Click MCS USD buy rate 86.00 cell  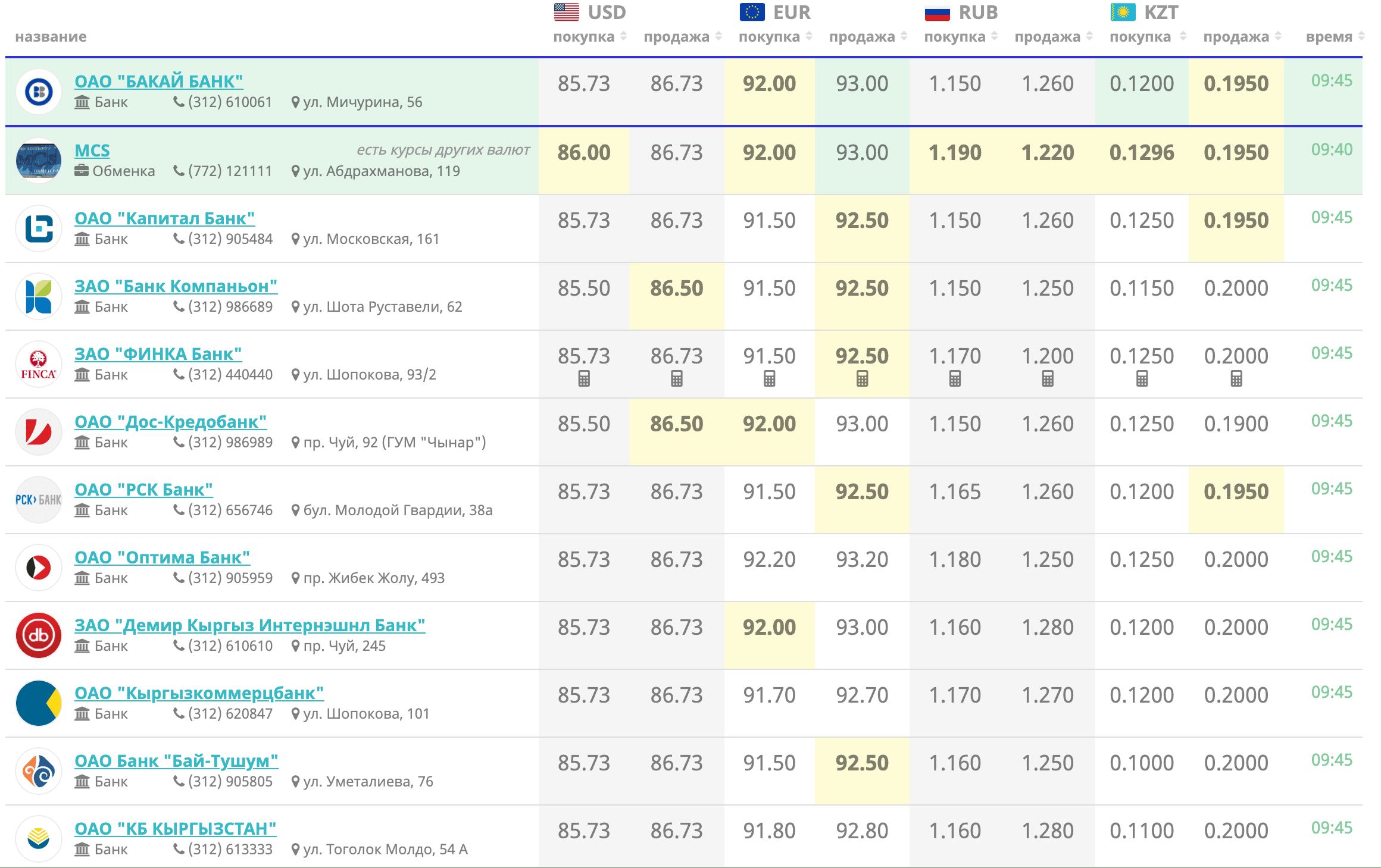584,153
